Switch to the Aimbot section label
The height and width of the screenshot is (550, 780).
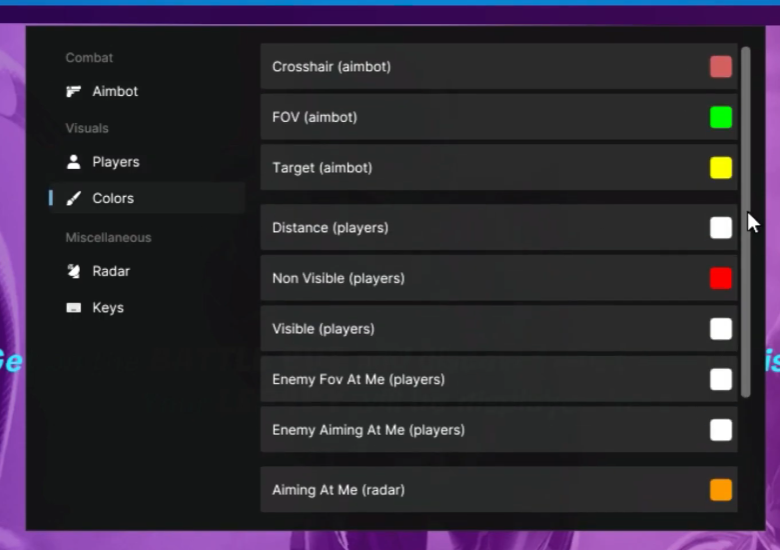click(115, 92)
